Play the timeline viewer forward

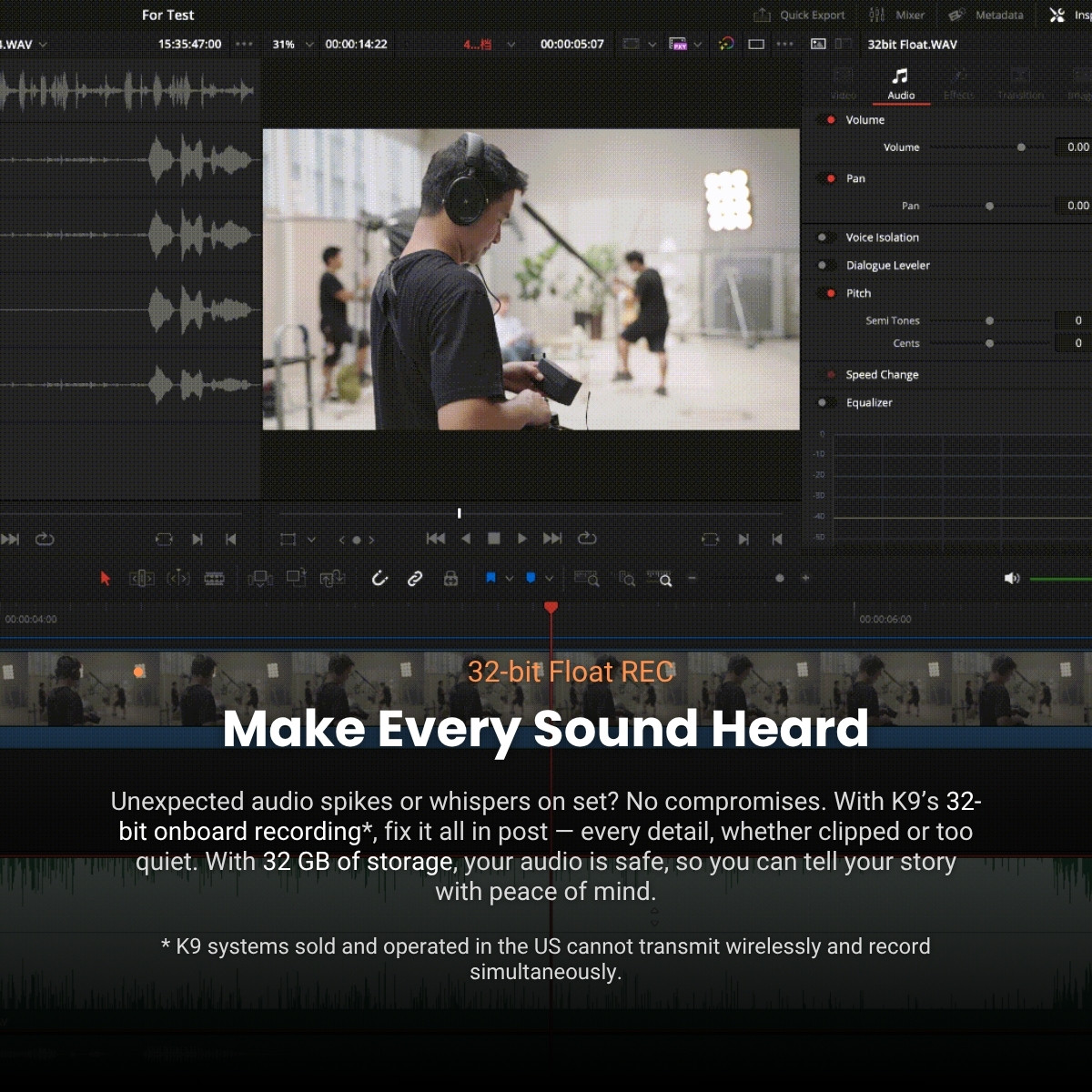pos(522,539)
